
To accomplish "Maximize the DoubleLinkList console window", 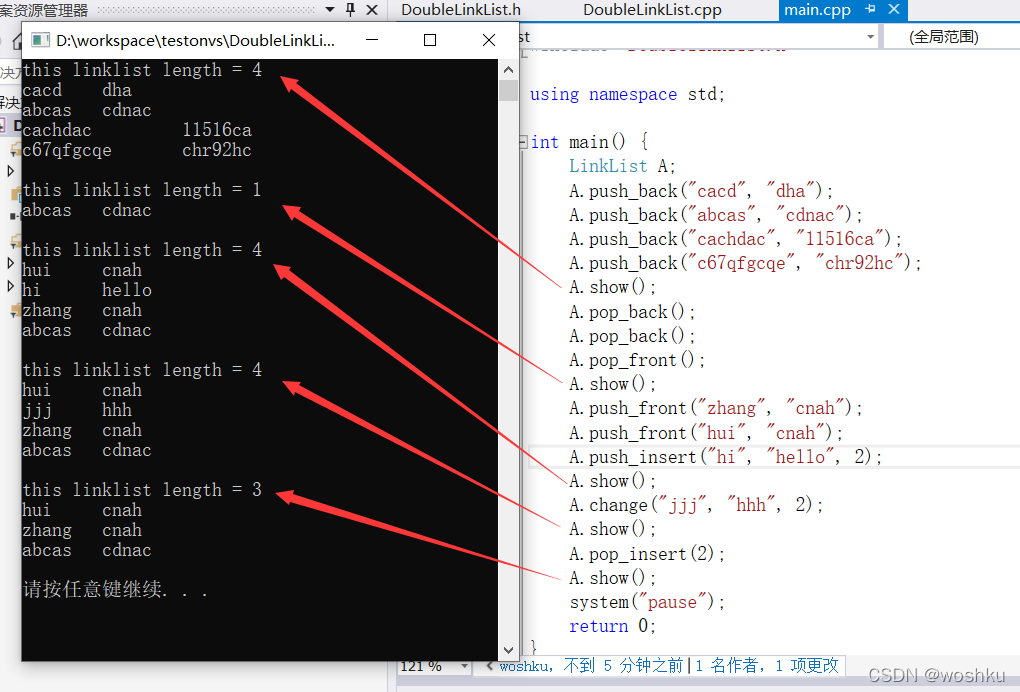I will 430,40.
